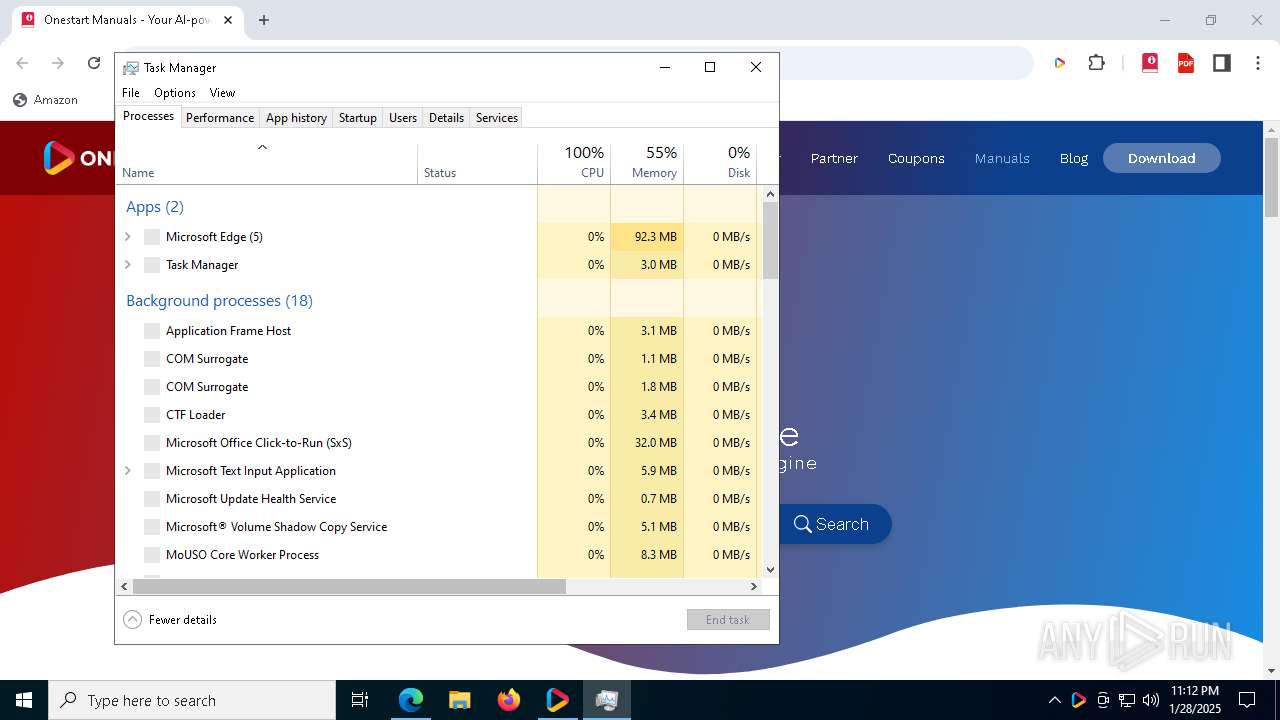Open the Blog link on webpage
1280x720 pixels.
tap(1074, 158)
